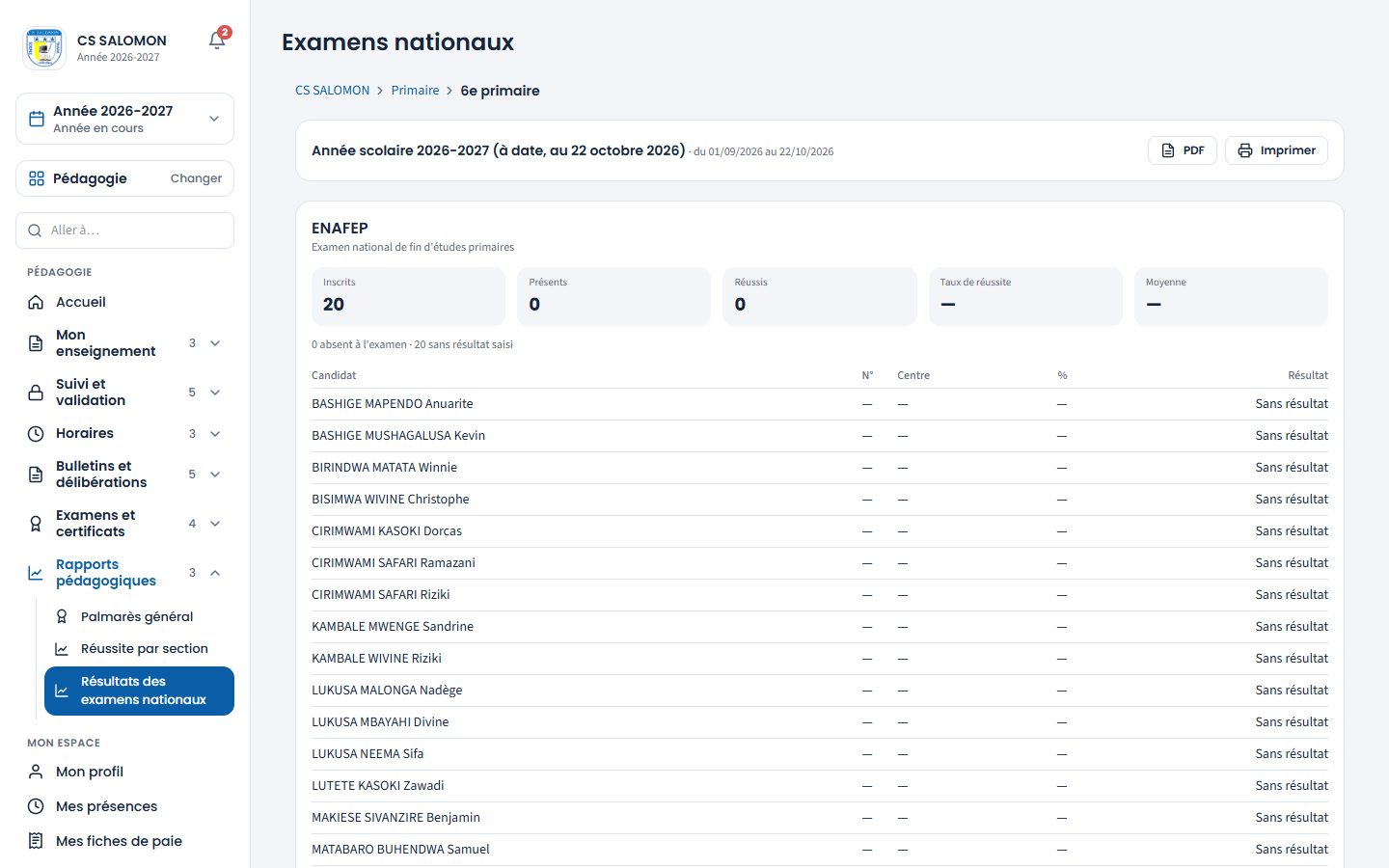
Task: Open the Année 2026-2027 year dropdown
Action: pyautogui.click(x=124, y=119)
